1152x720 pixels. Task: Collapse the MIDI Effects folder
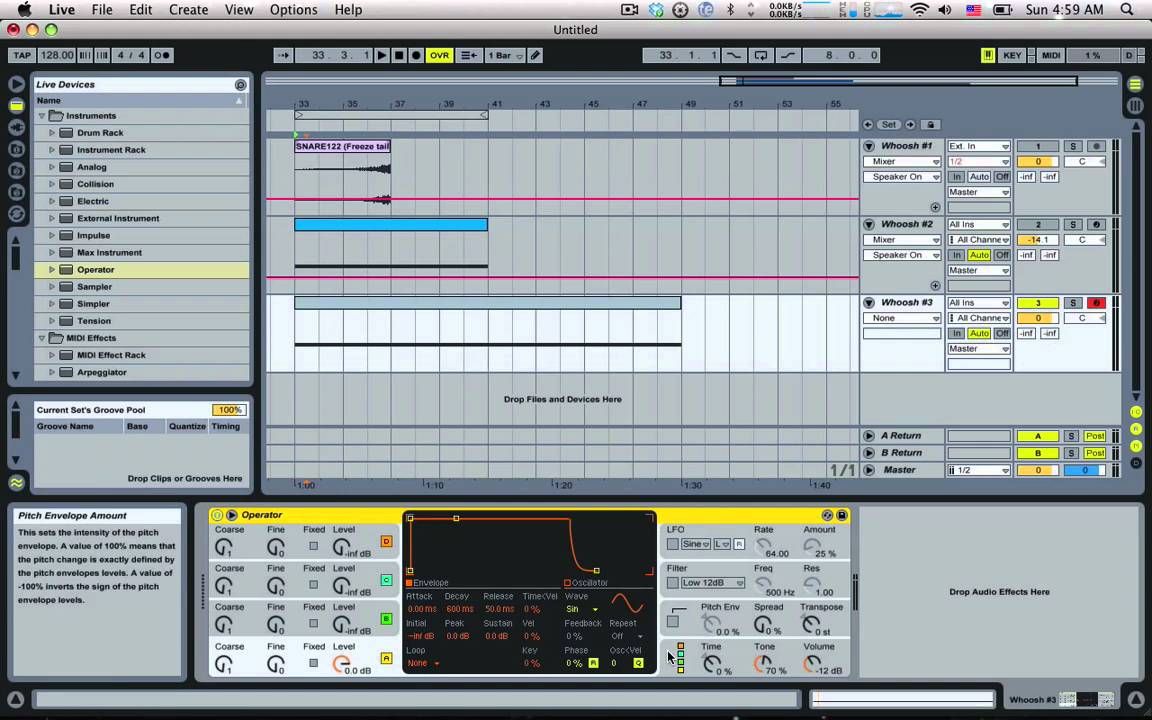point(42,338)
